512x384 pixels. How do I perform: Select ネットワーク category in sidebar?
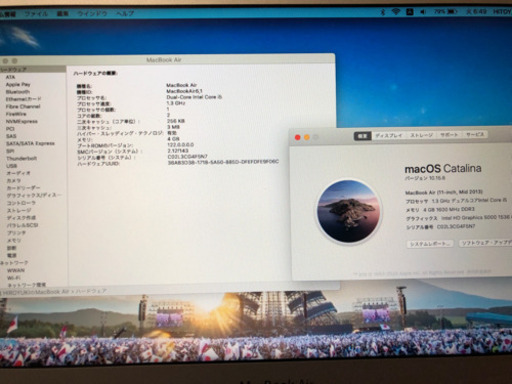pos(14,263)
